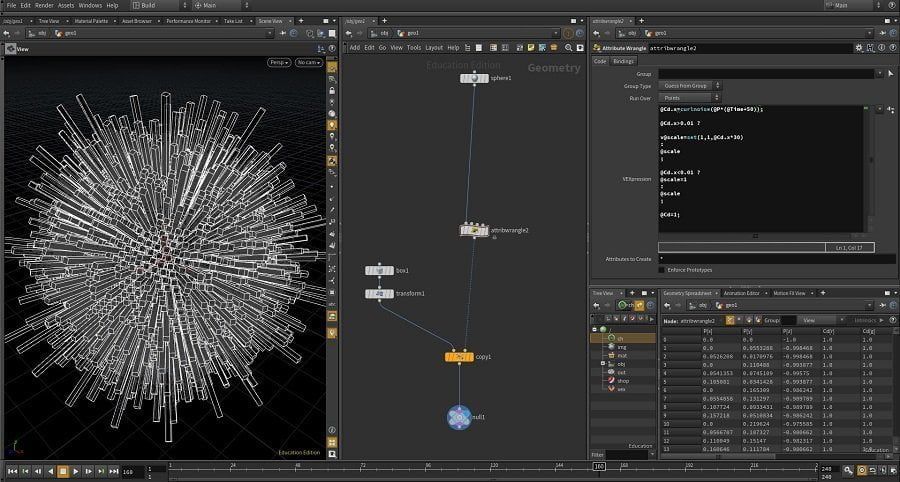Toggle the viewport lighting bulb icon

click(332, 125)
